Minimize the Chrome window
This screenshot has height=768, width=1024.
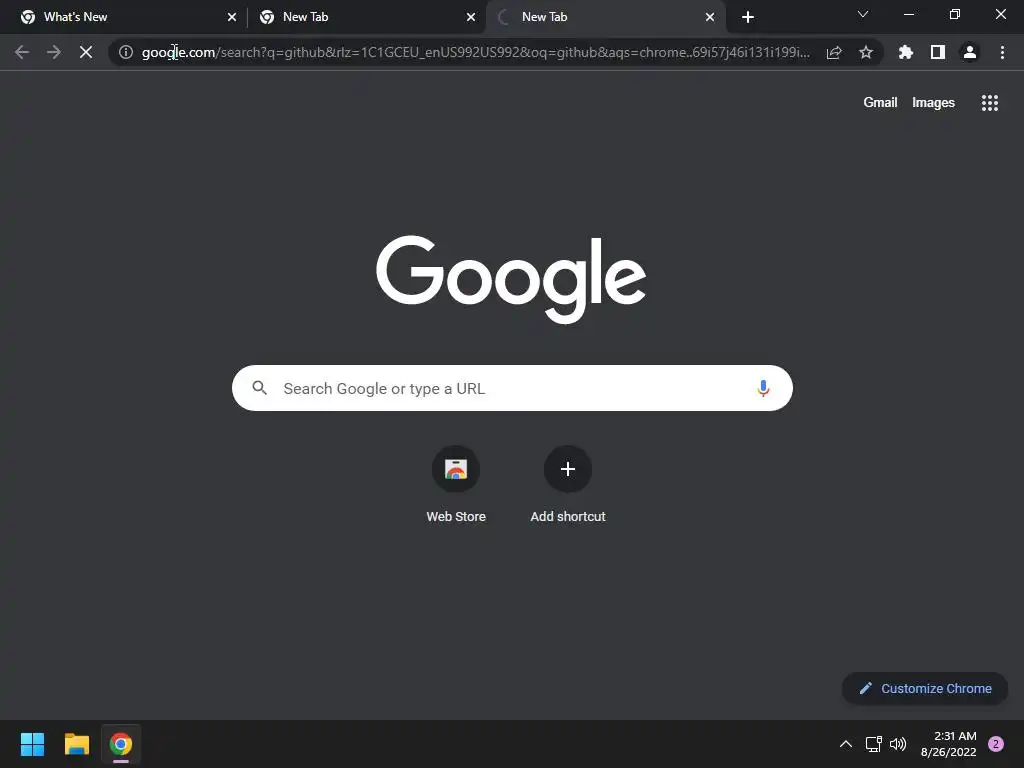coord(908,14)
